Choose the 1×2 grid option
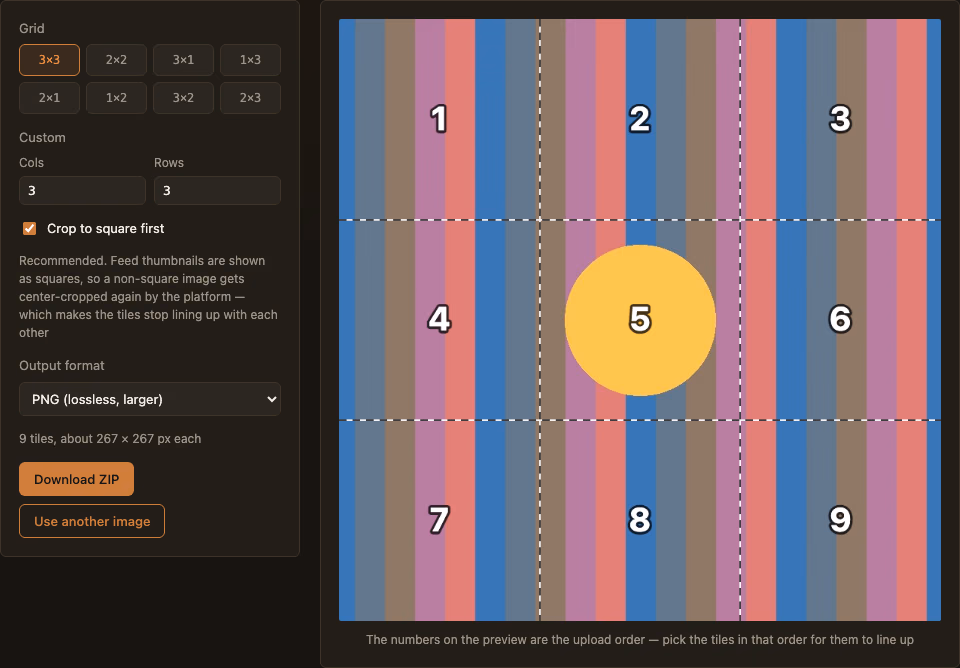Screen dimensions: 960x668 [x=116, y=98]
